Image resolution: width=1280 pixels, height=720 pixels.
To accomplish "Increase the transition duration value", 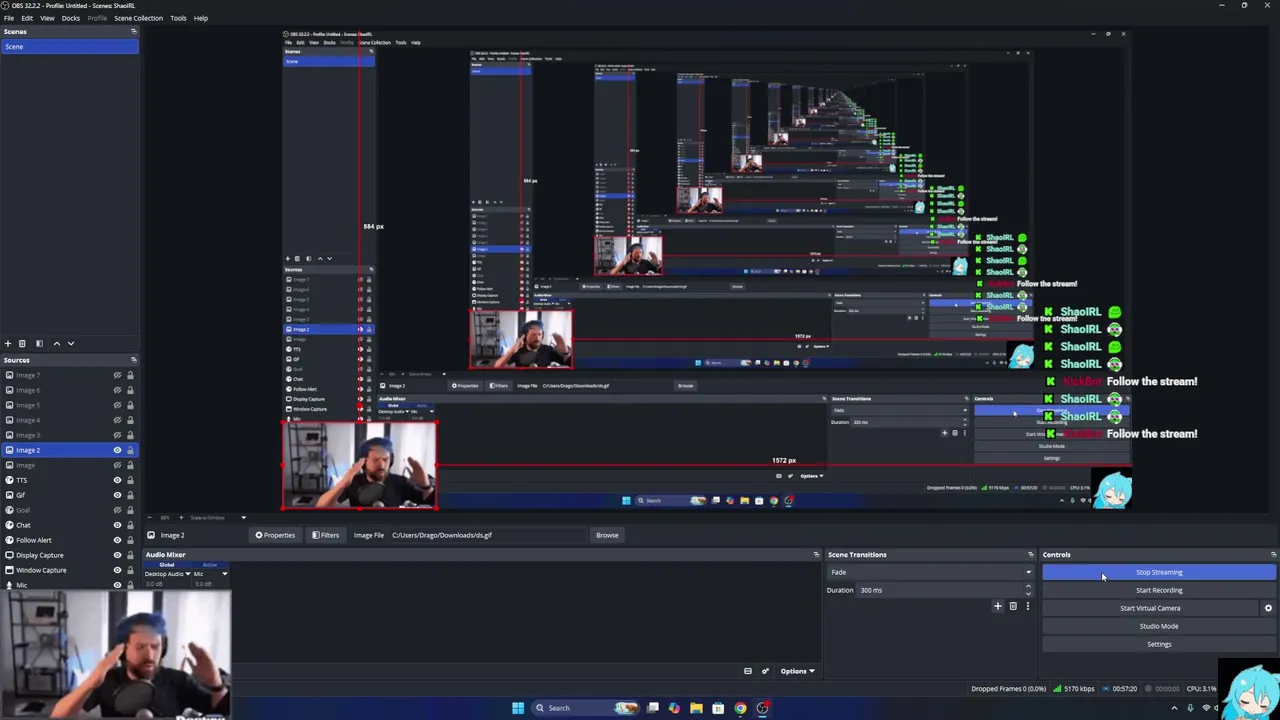I will click(1028, 587).
